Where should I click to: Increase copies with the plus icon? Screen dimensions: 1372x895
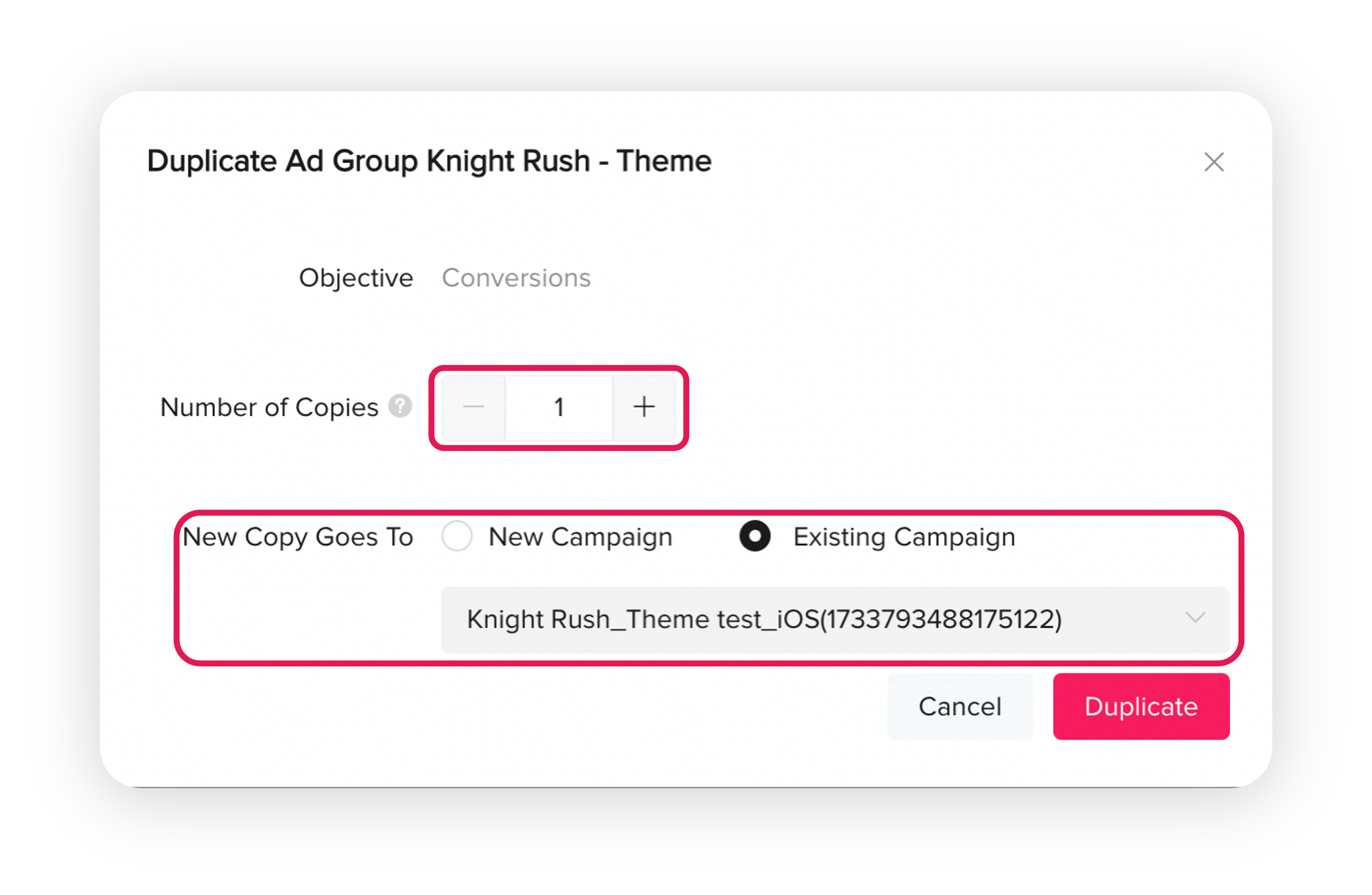point(644,407)
